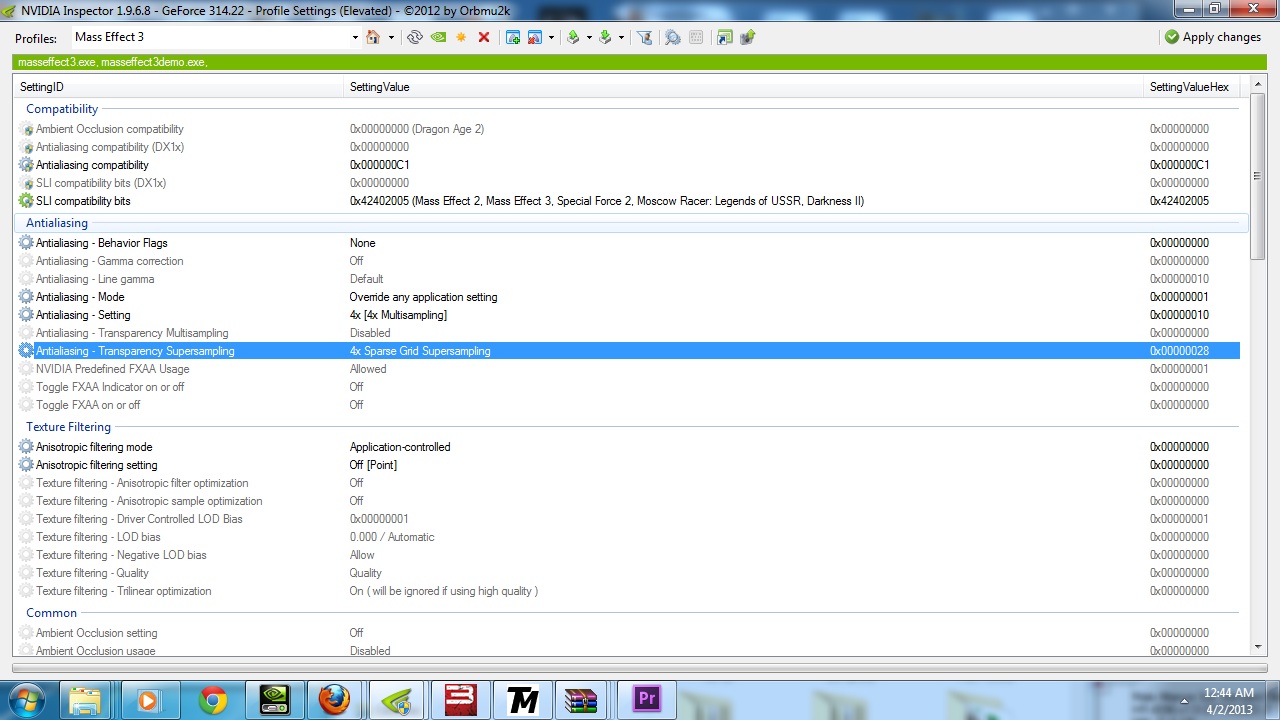Click the orange sun create profile icon
This screenshot has width=1280, height=720.
tap(461, 37)
